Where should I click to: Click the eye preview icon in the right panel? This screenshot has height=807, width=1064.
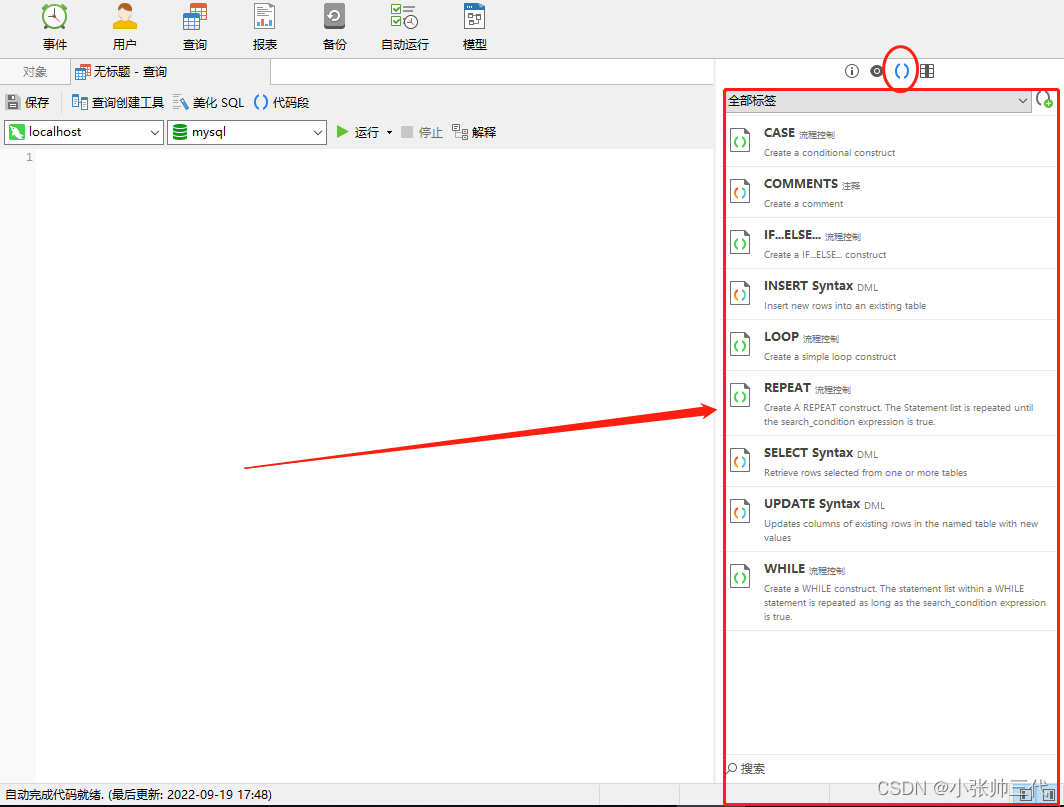click(876, 71)
